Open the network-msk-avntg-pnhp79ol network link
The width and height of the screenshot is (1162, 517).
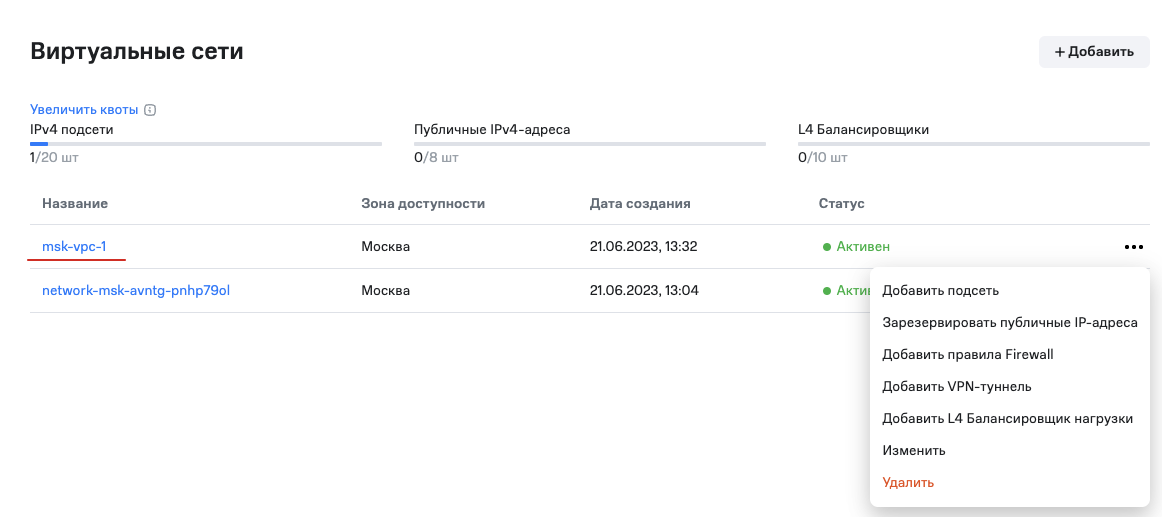pos(137,291)
